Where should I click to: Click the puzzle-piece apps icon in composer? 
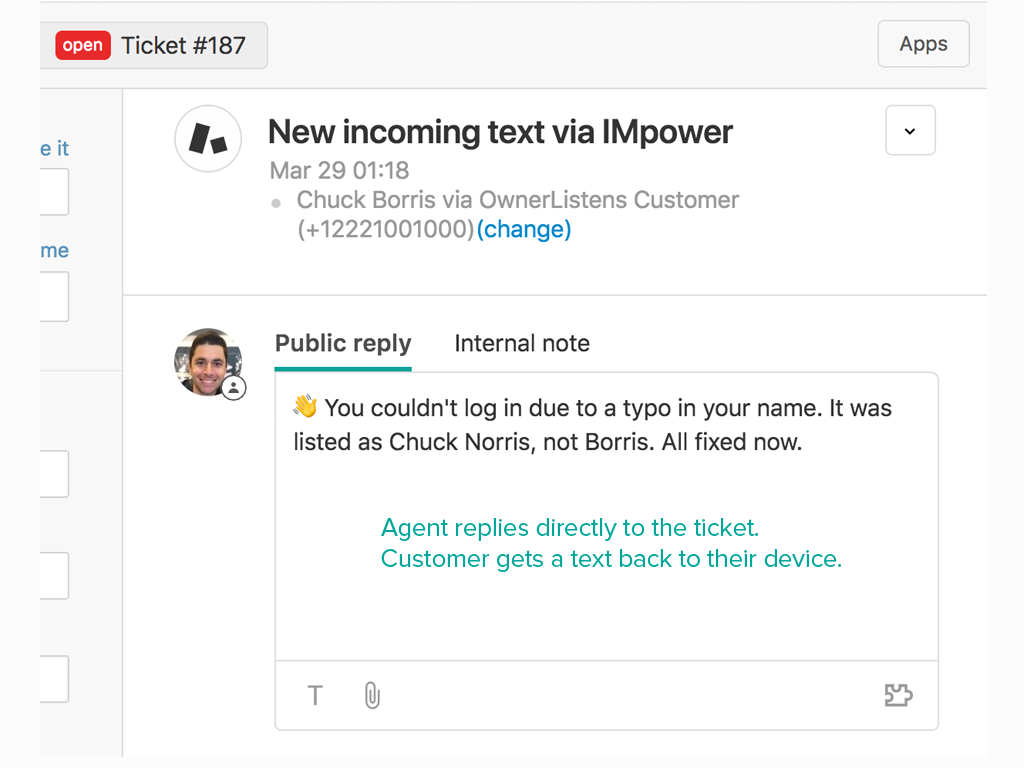pyautogui.click(x=898, y=696)
